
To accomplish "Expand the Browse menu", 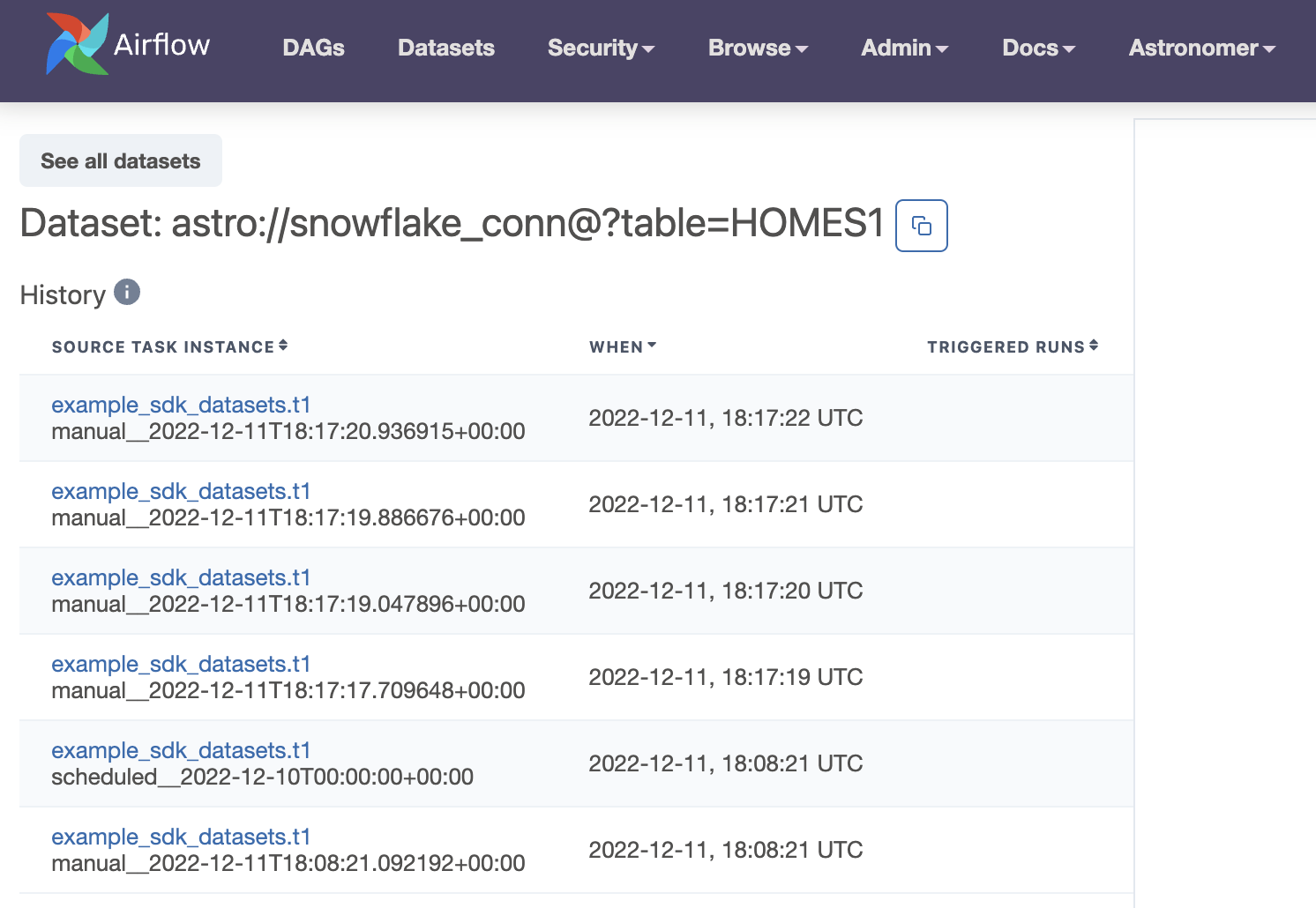I will pyautogui.click(x=758, y=48).
